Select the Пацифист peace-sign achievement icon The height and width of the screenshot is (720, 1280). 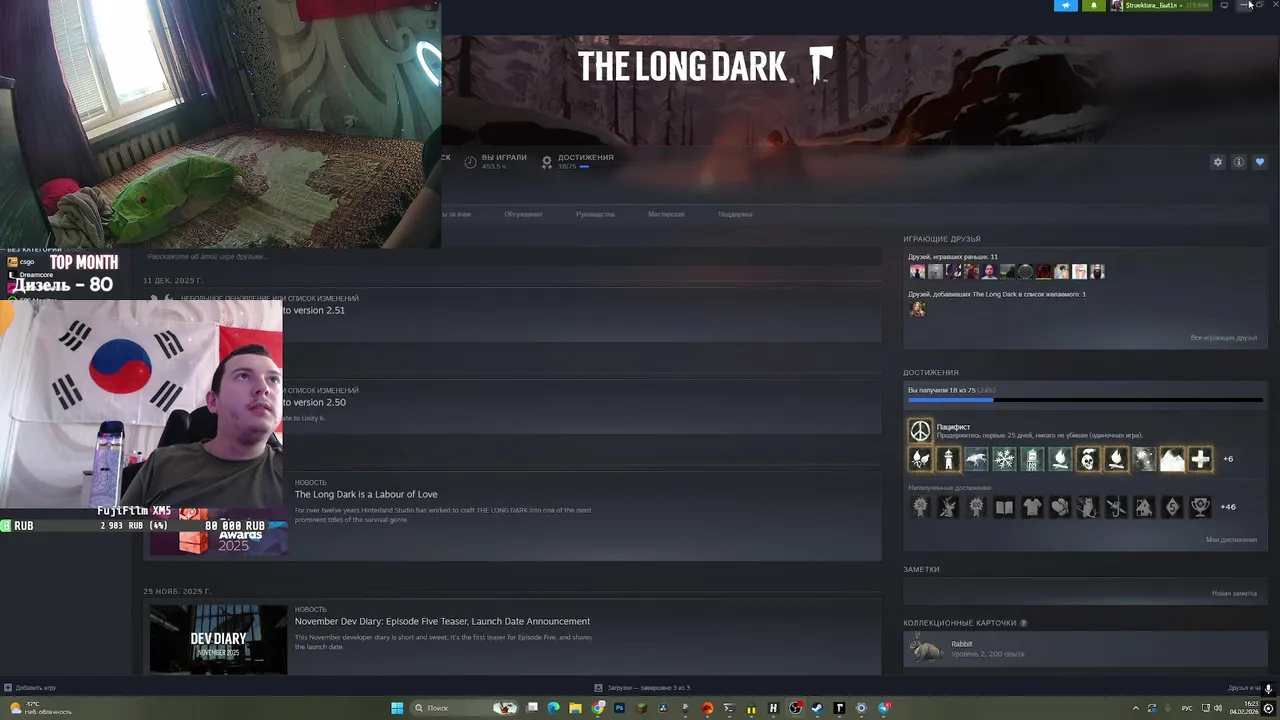click(x=920, y=431)
